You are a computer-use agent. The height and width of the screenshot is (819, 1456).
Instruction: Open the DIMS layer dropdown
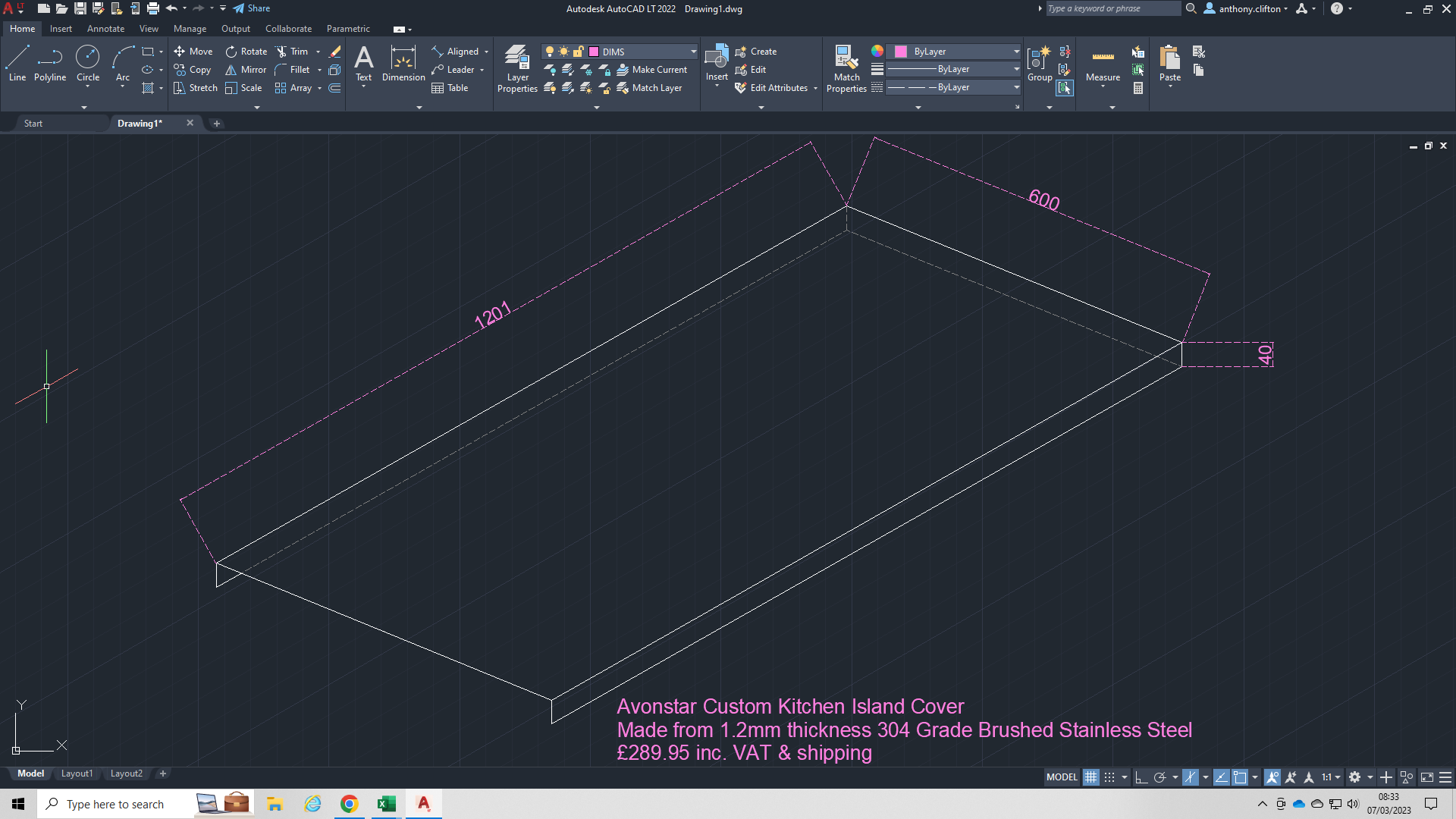693,52
